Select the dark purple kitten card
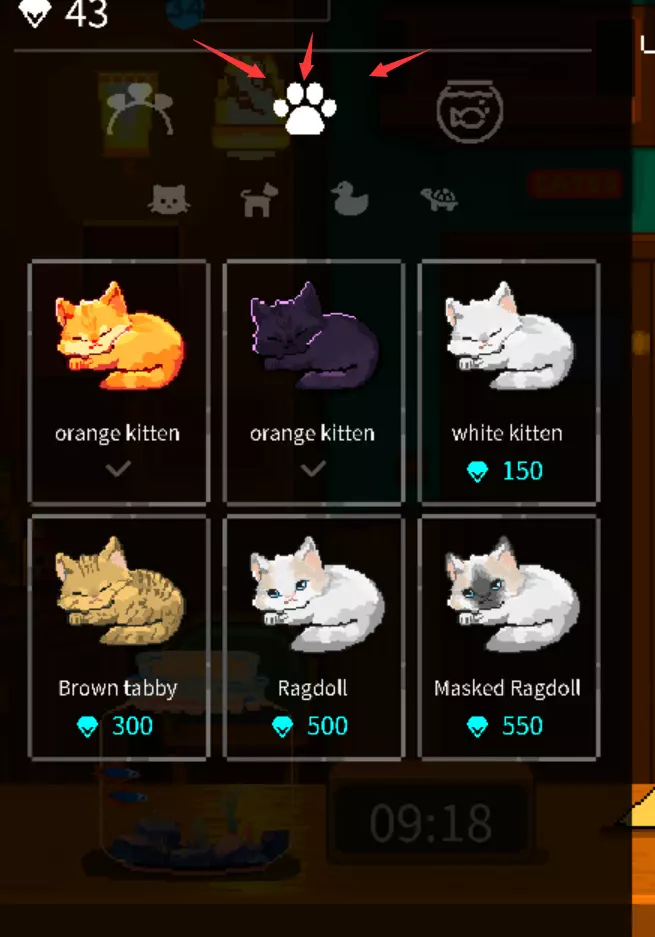This screenshot has height=937, width=655. pyautogui.click(x=314, y=382)
